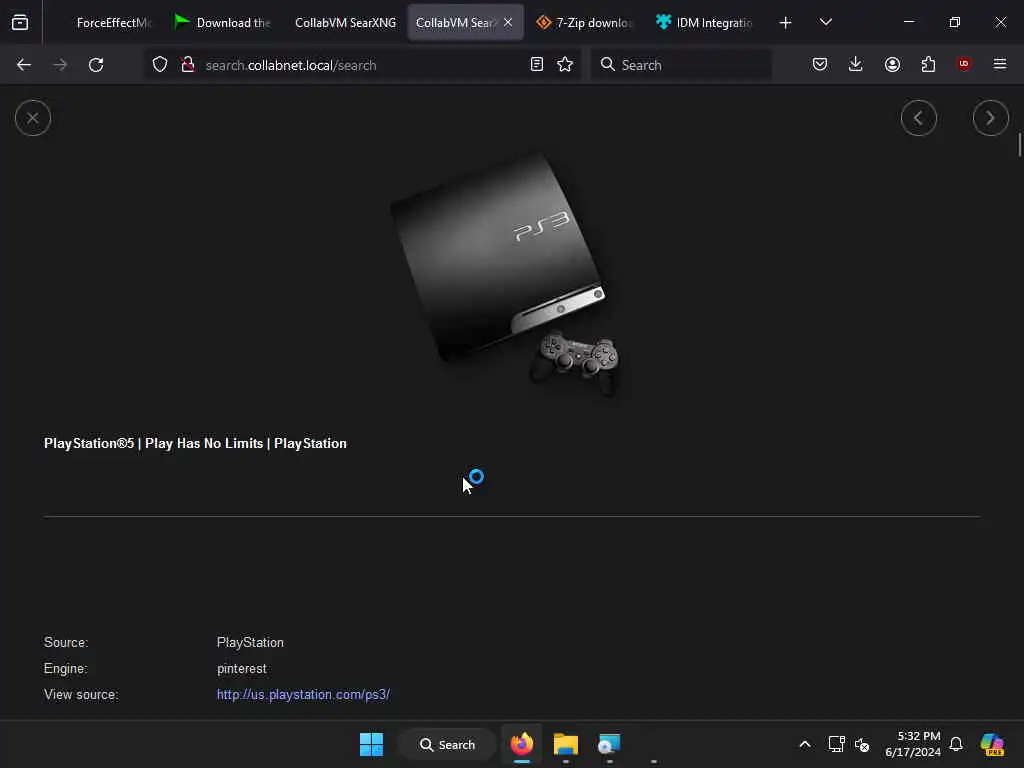List all tabs dropdown arrow
The image size is (1024, 768).
click(825, 23)
